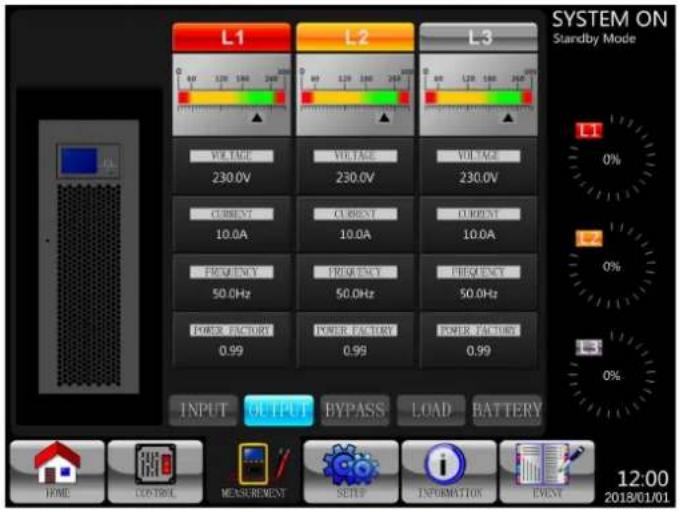Click the UPS cabinet image
Image resolution: width=679 pixels, height=512 pixels.
click(x=89, y=256)
